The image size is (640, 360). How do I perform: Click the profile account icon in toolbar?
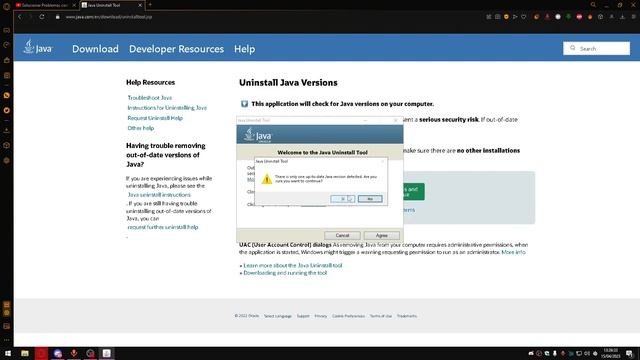(611, 17)
